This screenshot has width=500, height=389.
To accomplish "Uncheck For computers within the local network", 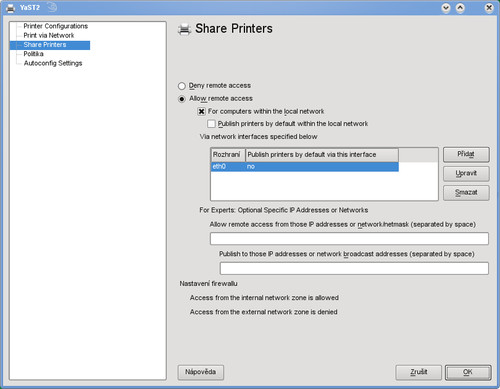I will point(201,111).
